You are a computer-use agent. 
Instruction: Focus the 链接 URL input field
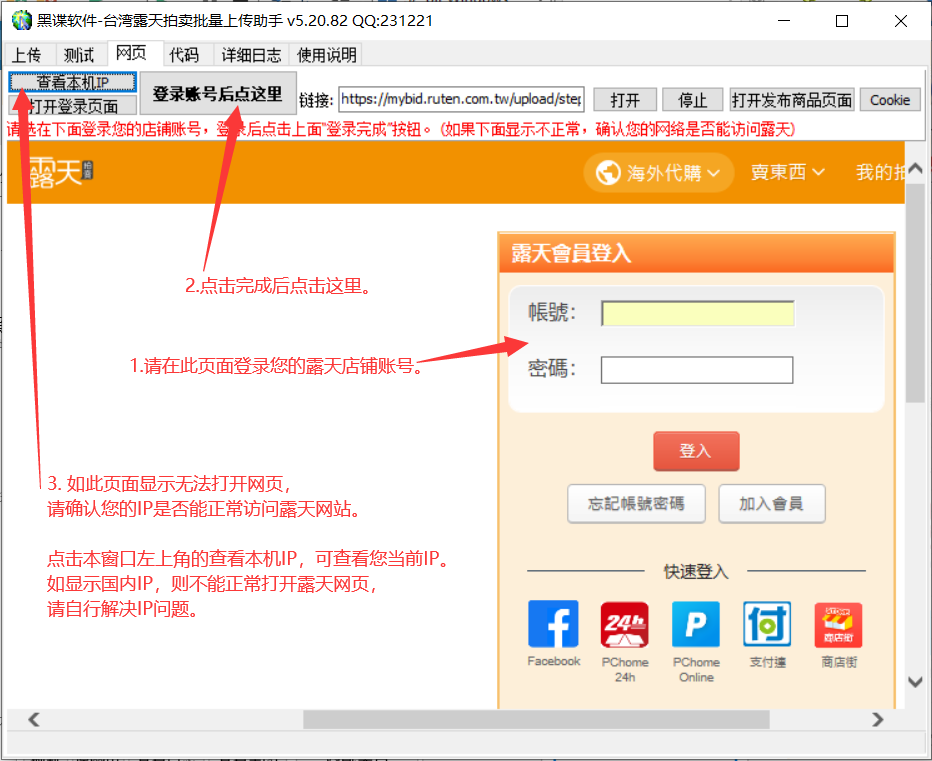pyautogui.click(x=461, y=99)
